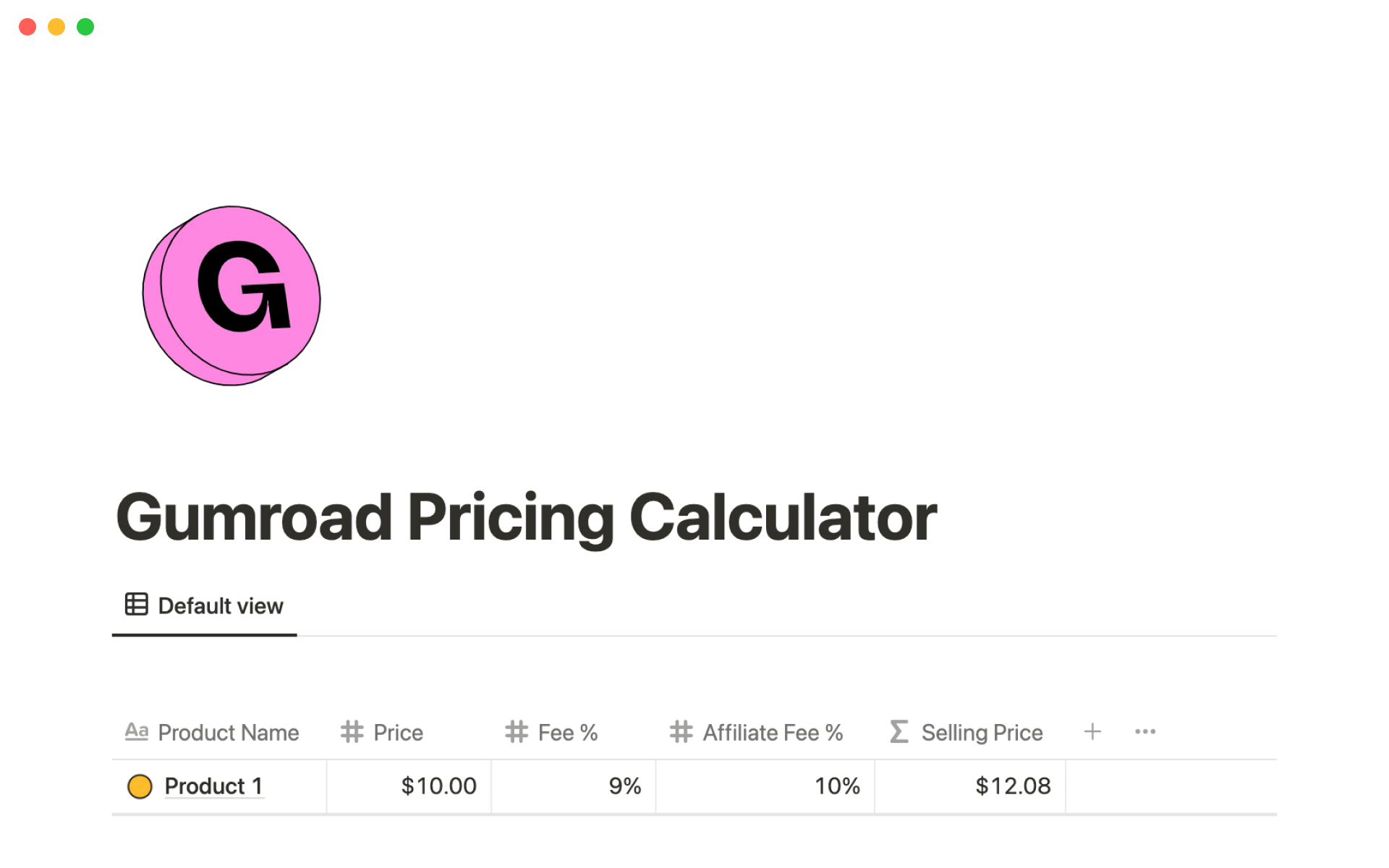Open the Product 1 page
Viewport: 1389px width, 868px height.
click(x=214, y=786)
